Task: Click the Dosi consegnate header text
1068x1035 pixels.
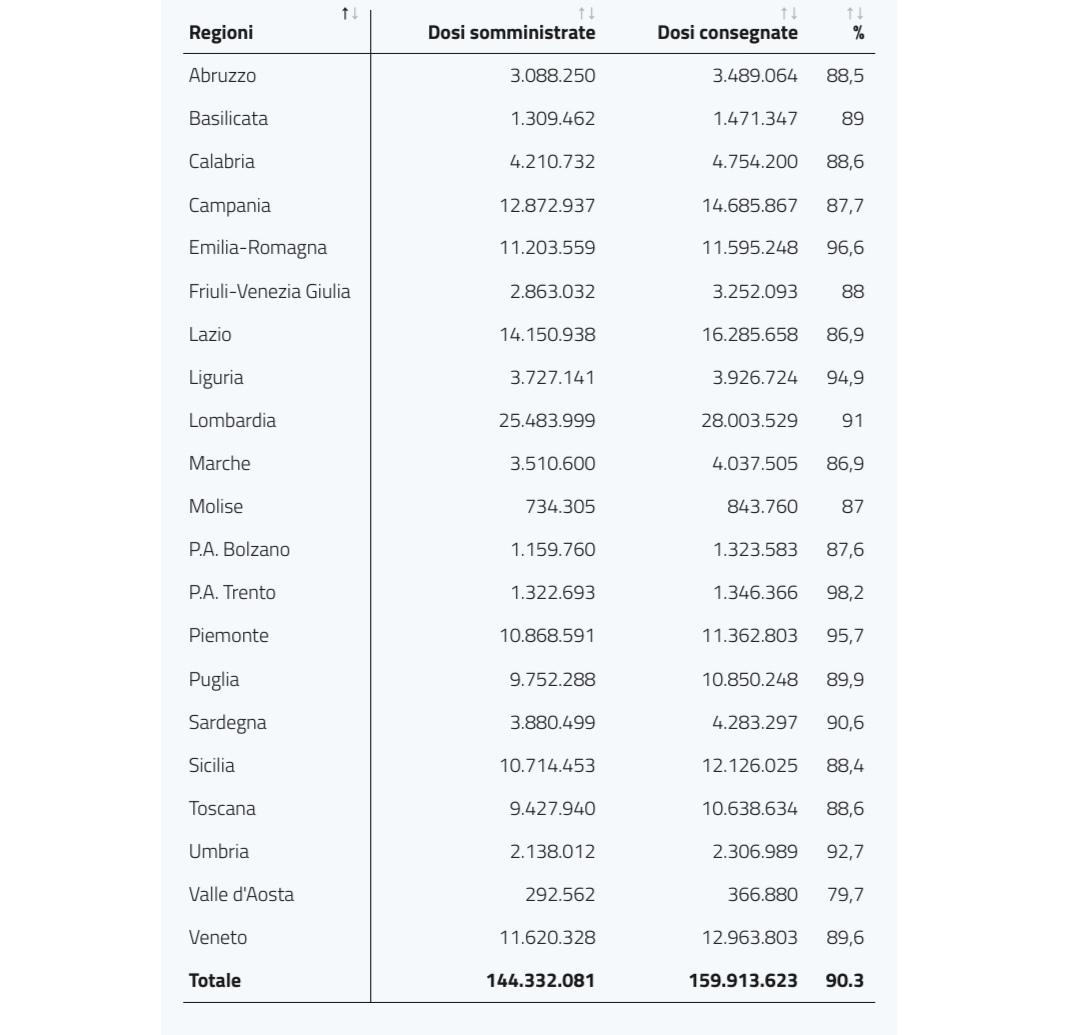Action: pos(727,33)
